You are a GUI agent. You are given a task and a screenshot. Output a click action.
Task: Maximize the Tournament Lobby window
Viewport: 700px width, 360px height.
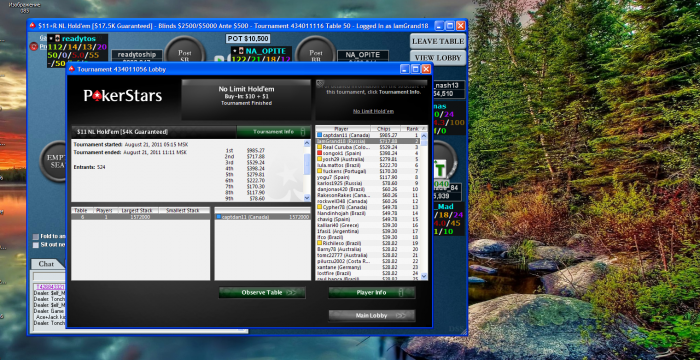coord(415,69)
